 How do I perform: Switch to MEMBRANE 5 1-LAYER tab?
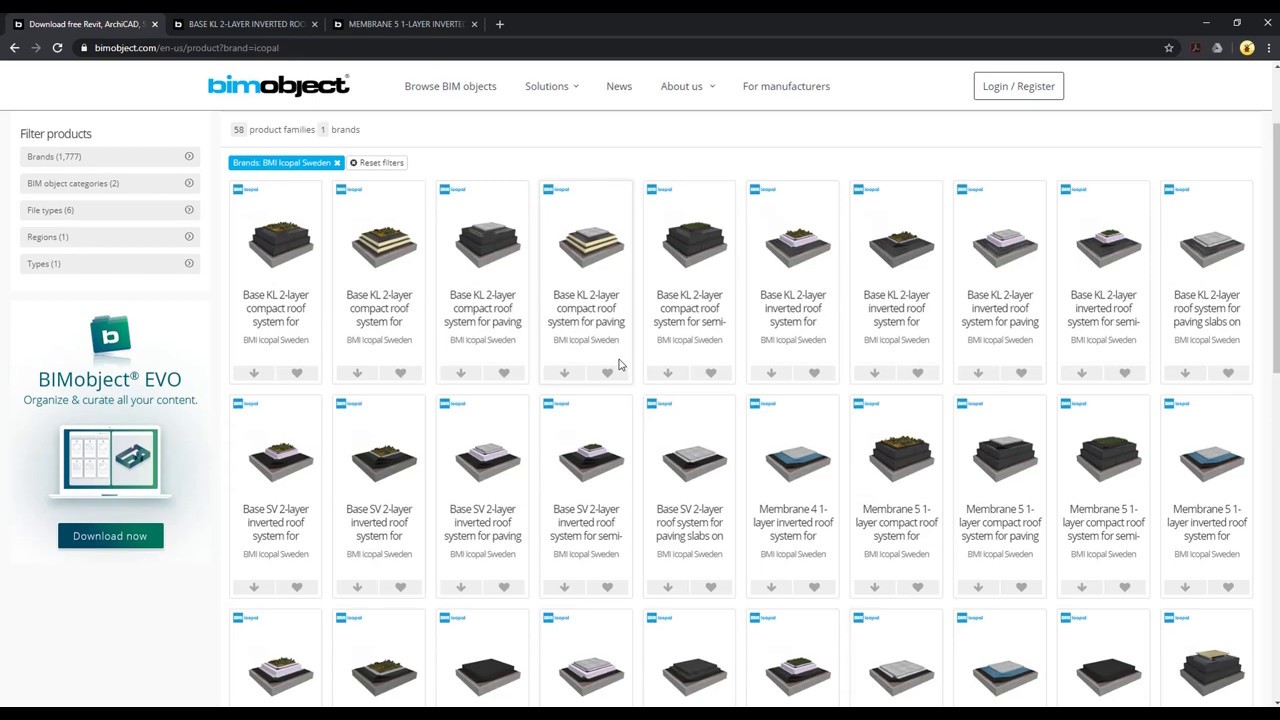[x=405, y=24]
